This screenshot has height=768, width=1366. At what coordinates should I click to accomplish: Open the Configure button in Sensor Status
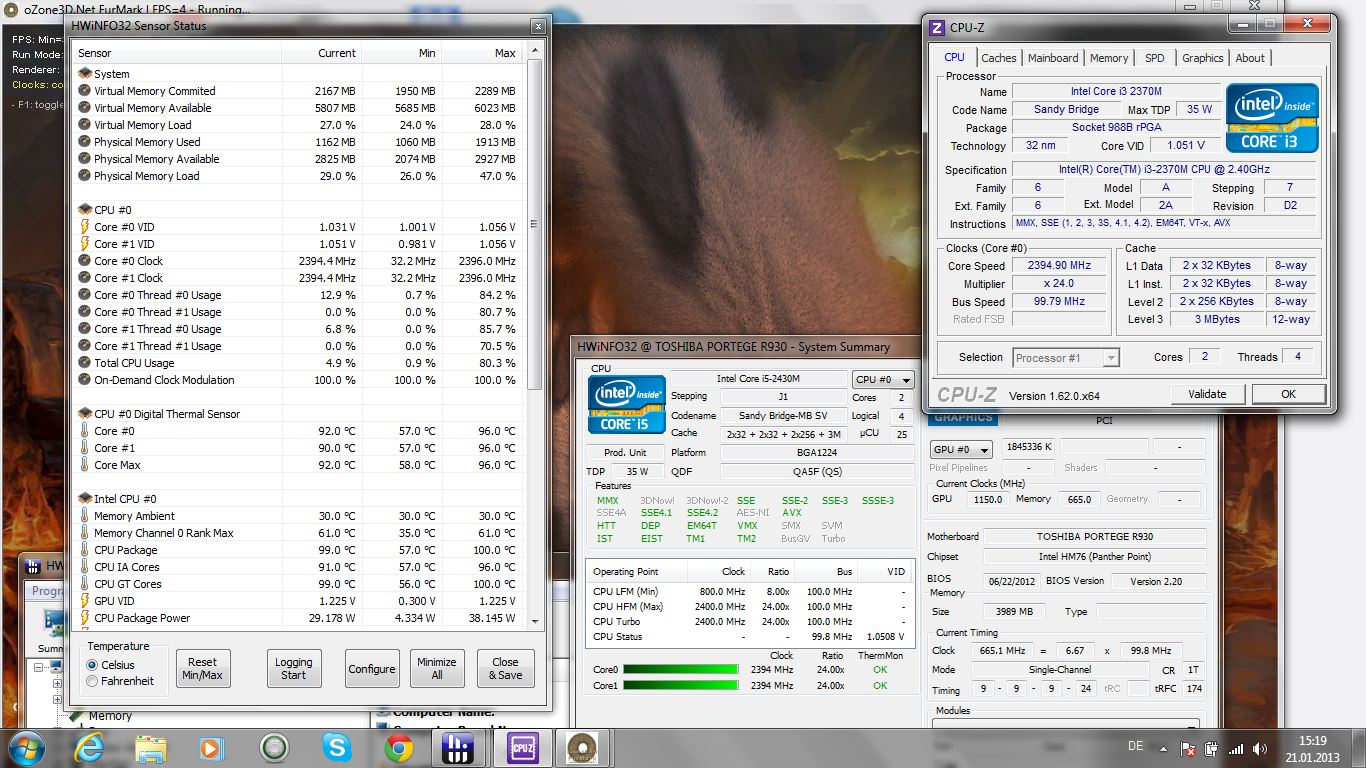pos(372,669)
